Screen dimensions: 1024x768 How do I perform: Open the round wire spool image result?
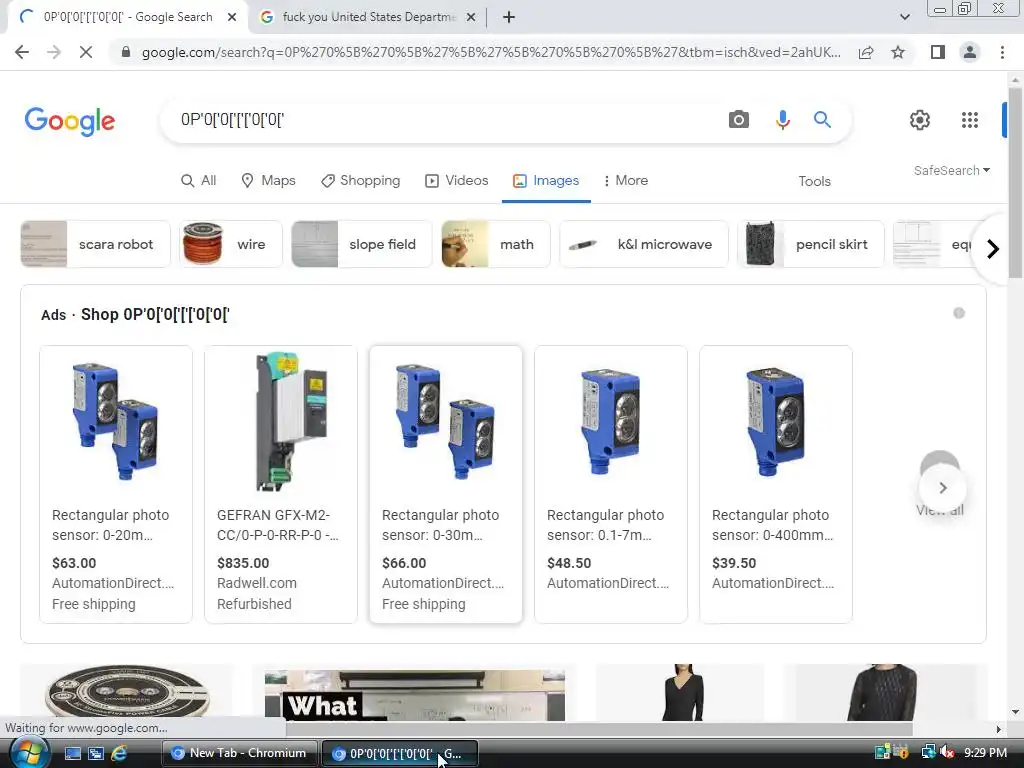(127, 694)
